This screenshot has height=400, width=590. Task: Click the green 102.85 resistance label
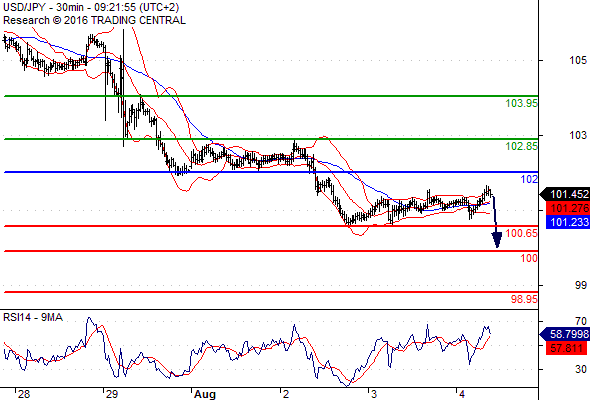coord(522,146)
